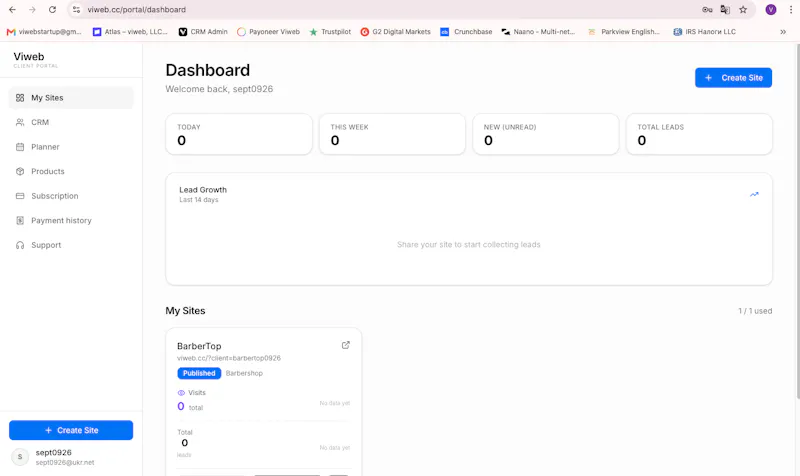This screenshot has height=476, width=800.
Task: Click the CRM people icon
Action: coord(20,122)
